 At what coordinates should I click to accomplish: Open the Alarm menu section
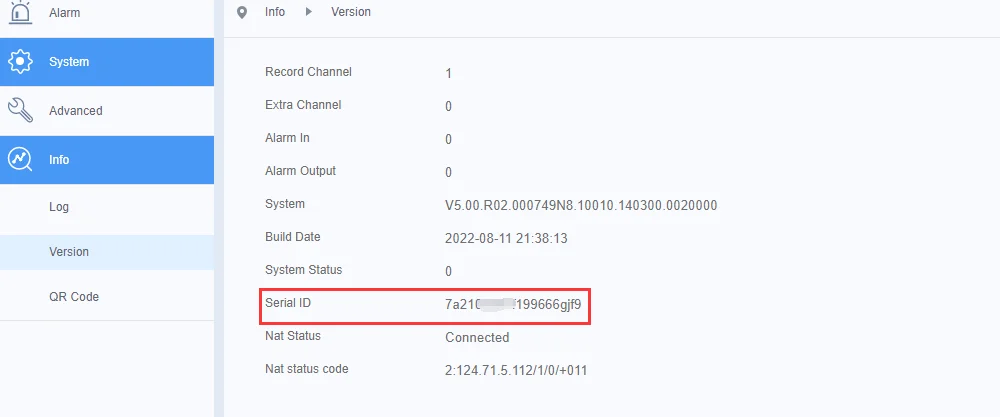click(x=107, y=13)
